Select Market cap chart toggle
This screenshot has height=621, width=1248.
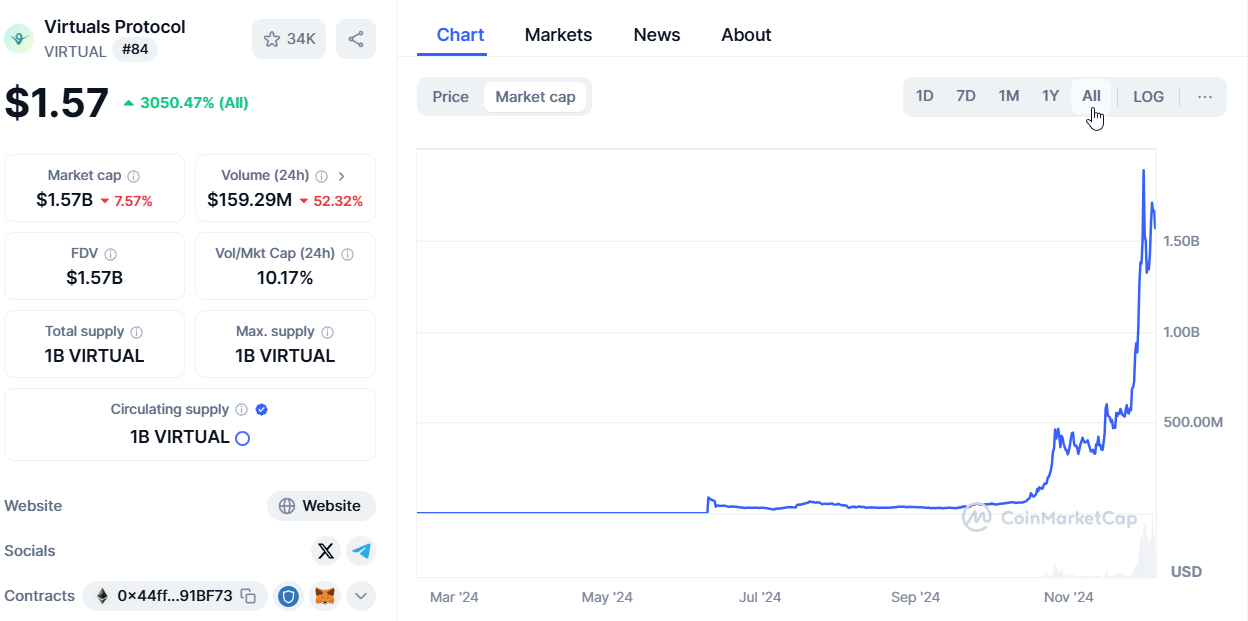click(x=536, y=97)
